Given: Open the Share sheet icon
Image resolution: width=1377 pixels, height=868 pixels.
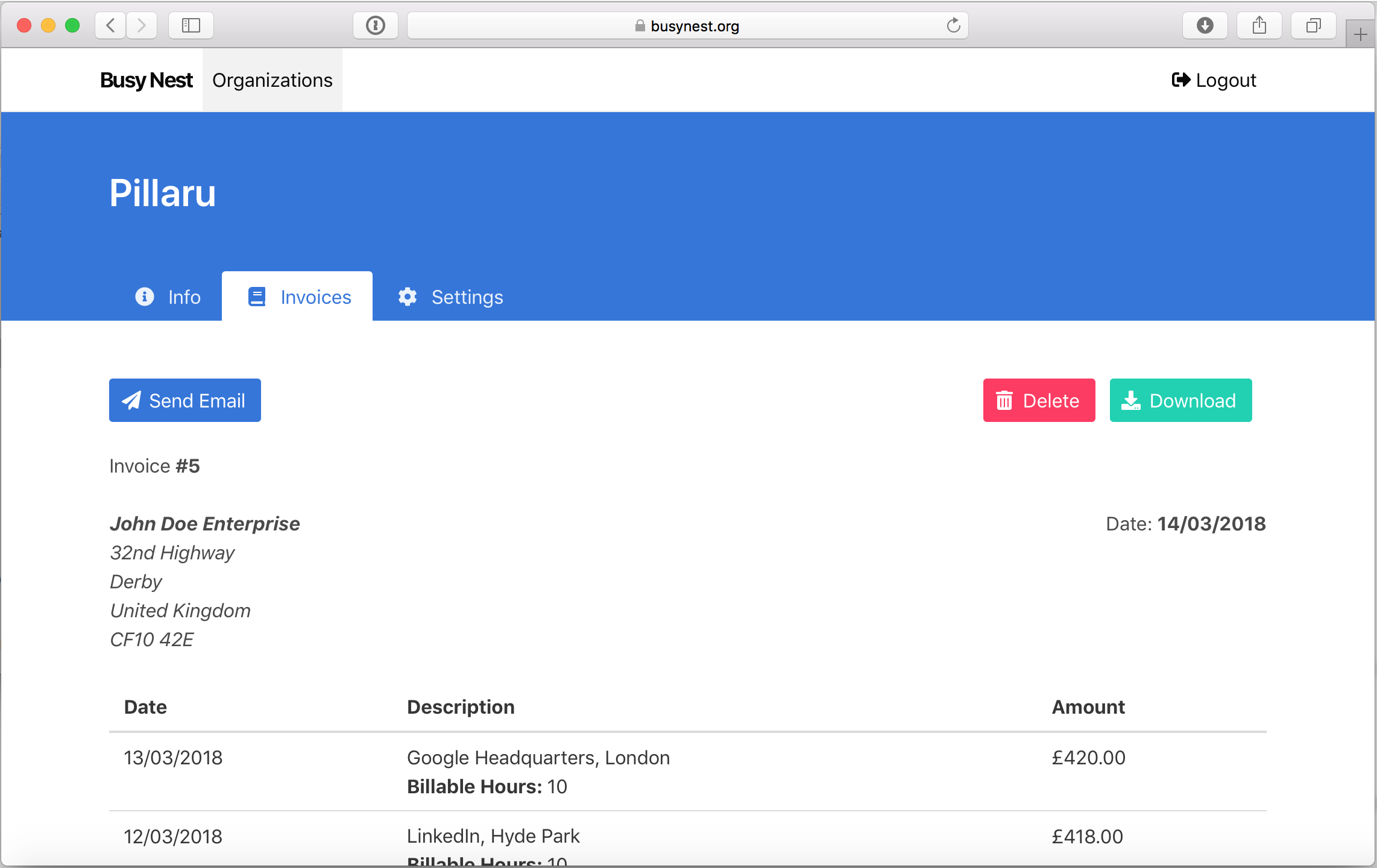Looking at the screenshot, I should (x=1259, y=25).
